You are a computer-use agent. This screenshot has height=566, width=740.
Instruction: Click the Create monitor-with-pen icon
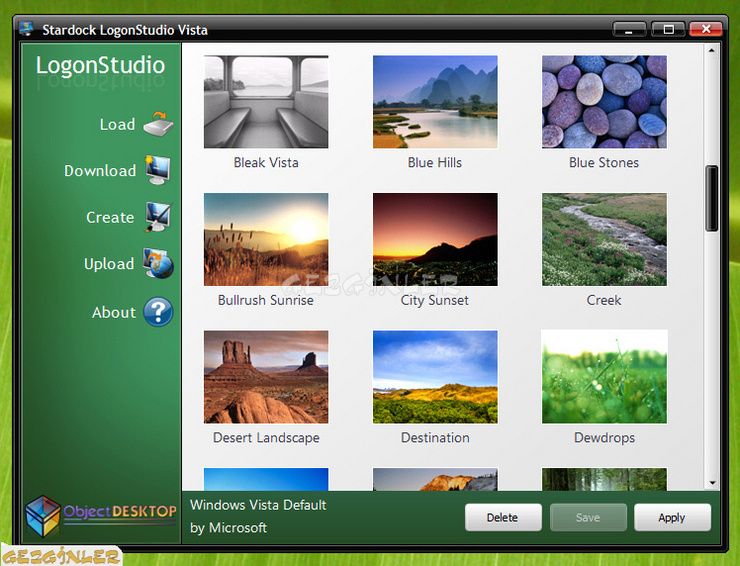[158, 217]
